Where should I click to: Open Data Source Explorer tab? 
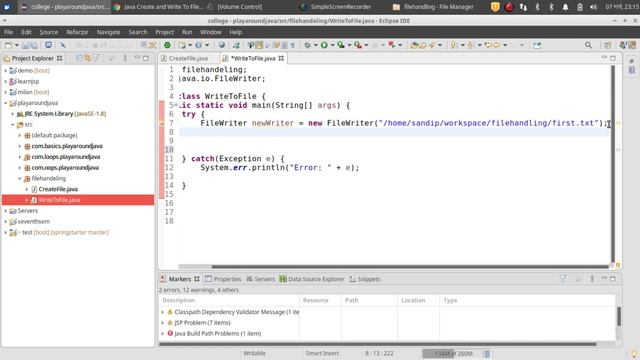(x=312, y=279)
